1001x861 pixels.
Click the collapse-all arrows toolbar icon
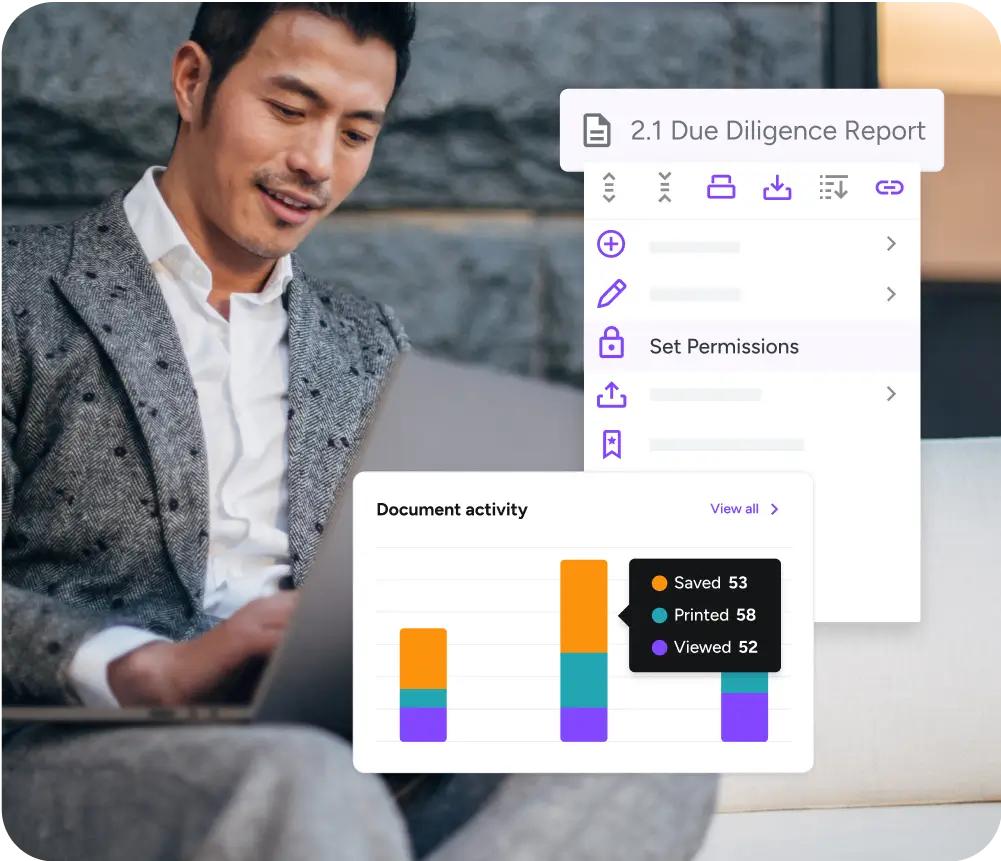click(x=665, y=187)
